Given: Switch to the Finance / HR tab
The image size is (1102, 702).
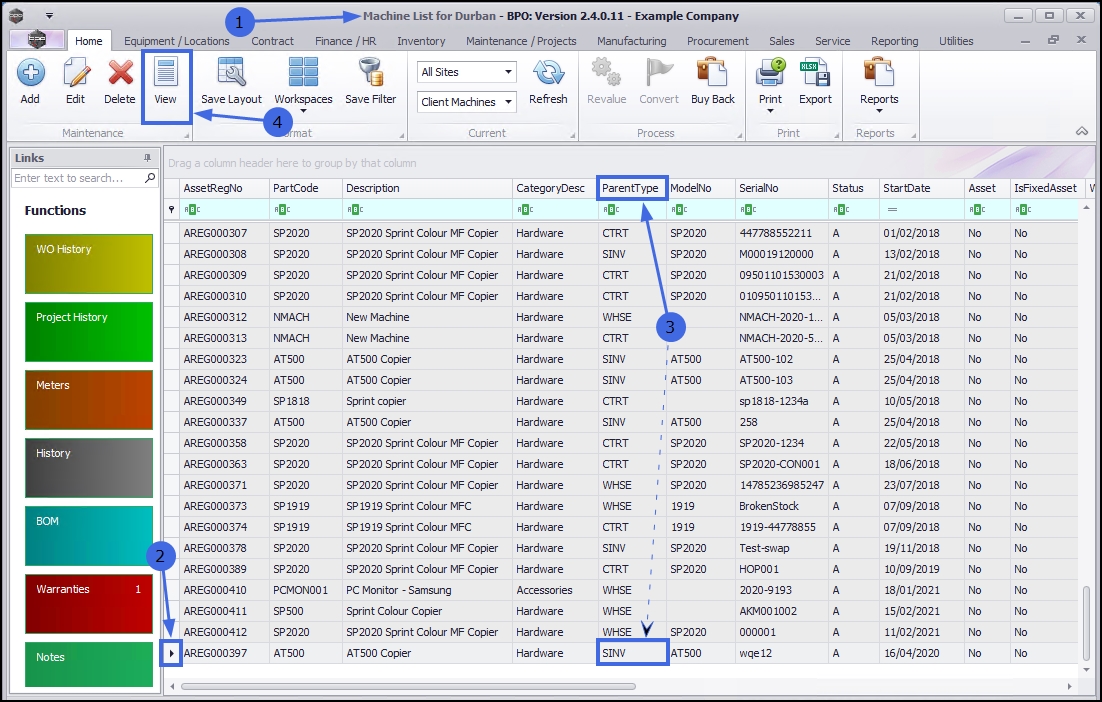Looking at the screenshot, I should coord(345,41).
